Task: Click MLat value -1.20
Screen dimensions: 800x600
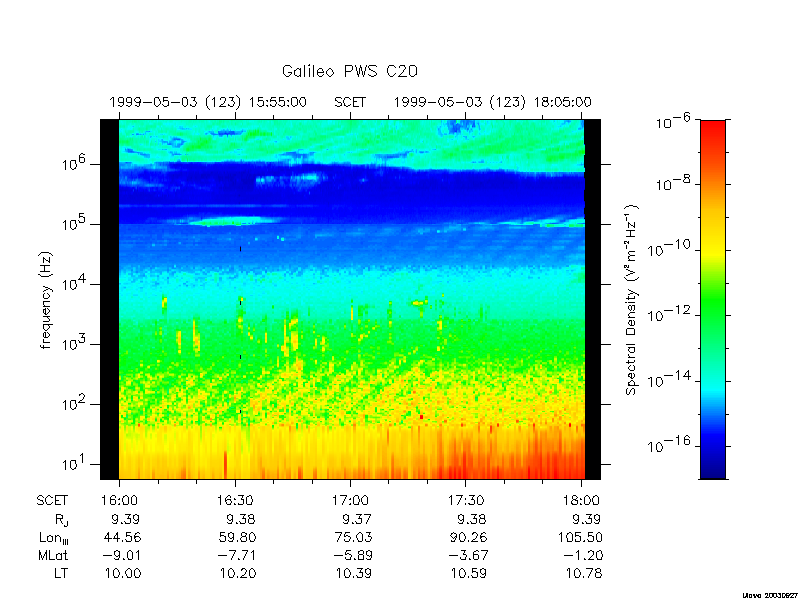Action: point(583,555)
